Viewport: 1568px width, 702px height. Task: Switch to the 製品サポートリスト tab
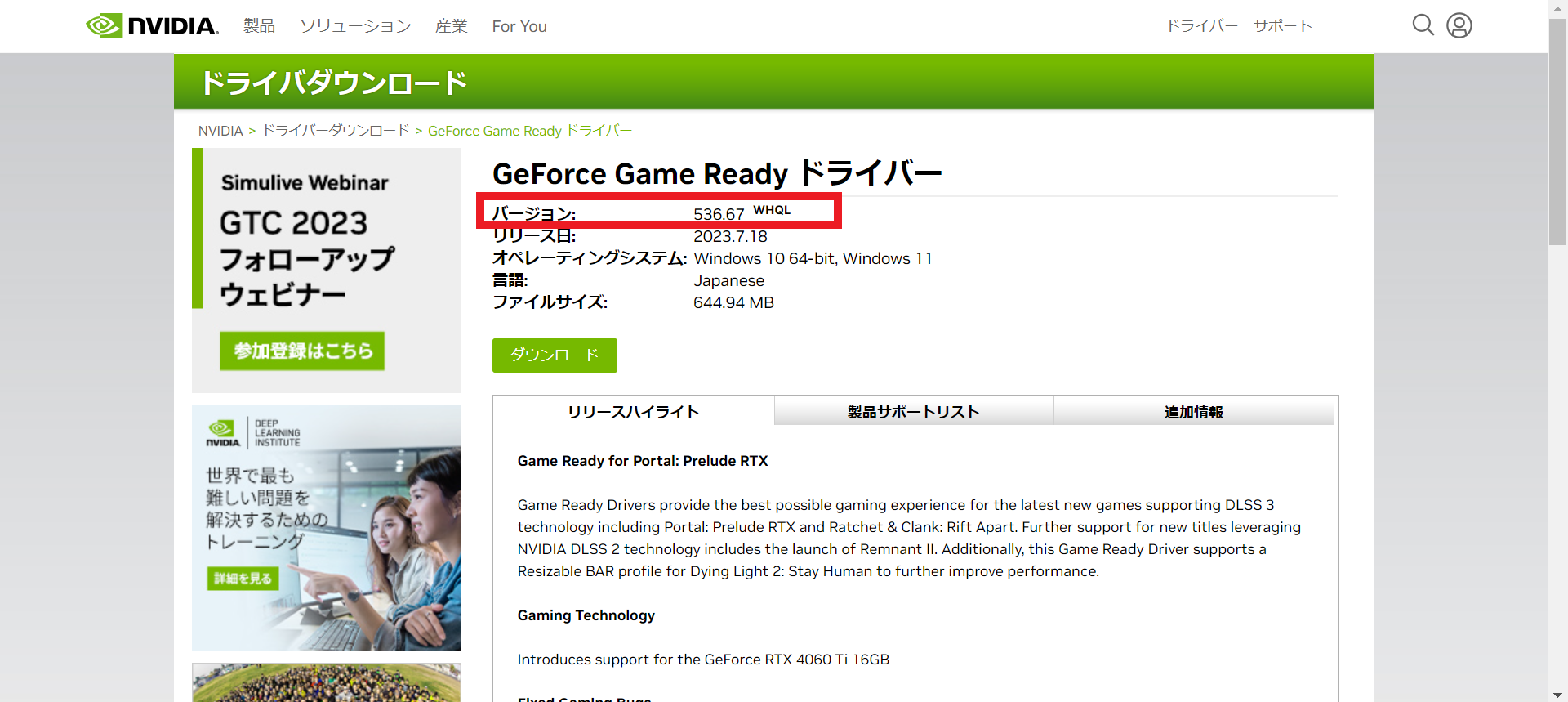tap(914, 411)
